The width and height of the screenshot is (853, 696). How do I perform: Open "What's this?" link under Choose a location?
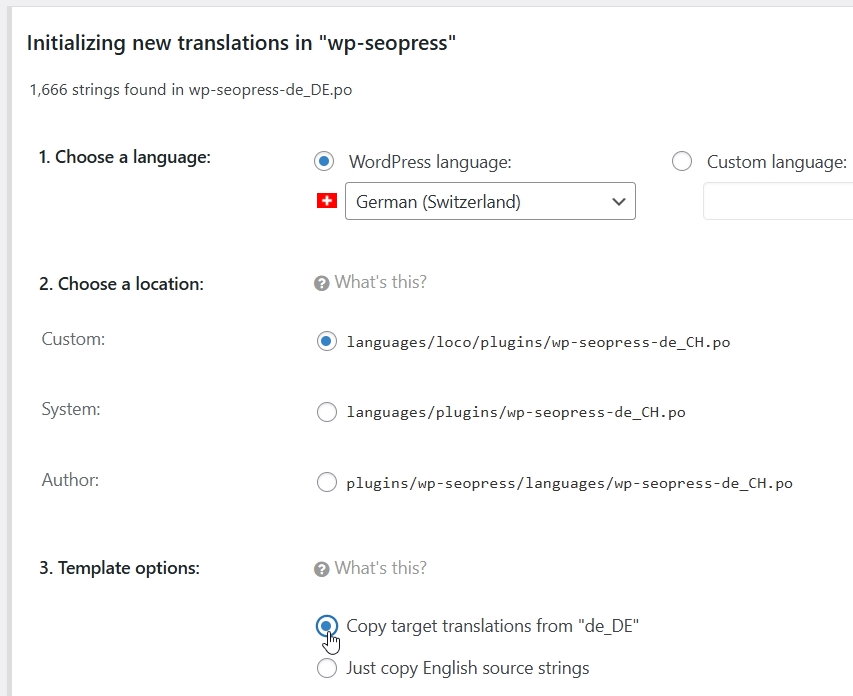380,282
